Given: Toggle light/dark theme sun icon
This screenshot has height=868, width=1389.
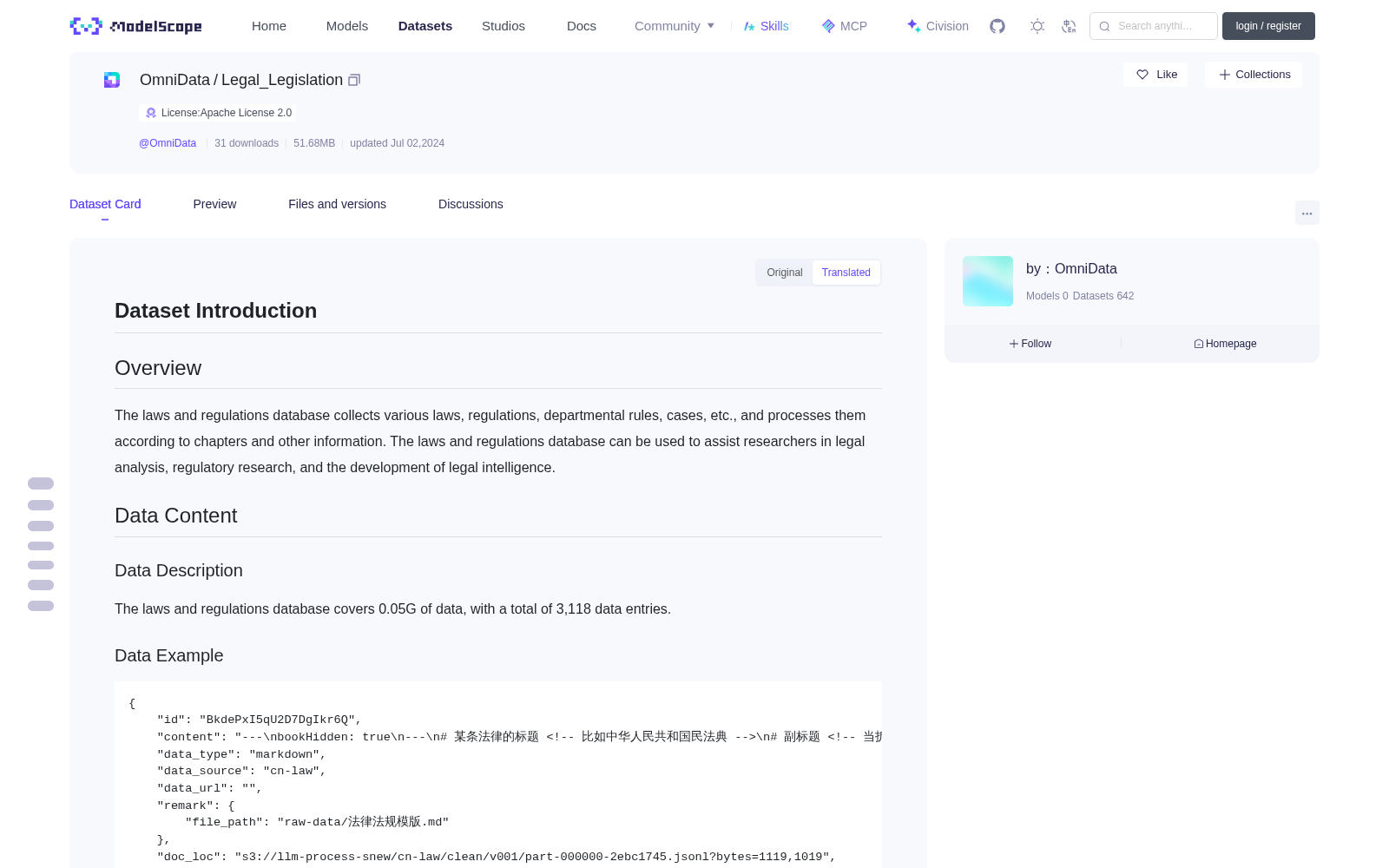Looking at the screenshot, I should pos(1037,26).
